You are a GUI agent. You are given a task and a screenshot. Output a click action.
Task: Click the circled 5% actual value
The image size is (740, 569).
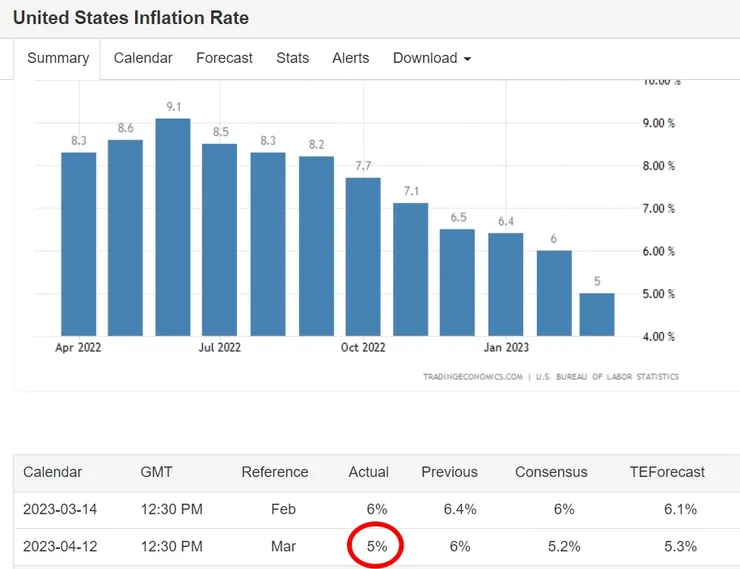pos(375,546)
